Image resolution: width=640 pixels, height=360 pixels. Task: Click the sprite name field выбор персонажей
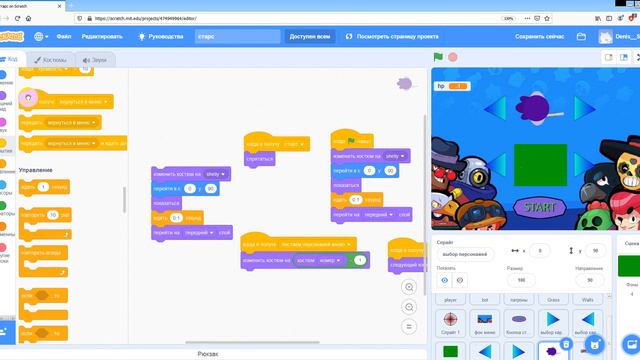[x=465, y=254]
